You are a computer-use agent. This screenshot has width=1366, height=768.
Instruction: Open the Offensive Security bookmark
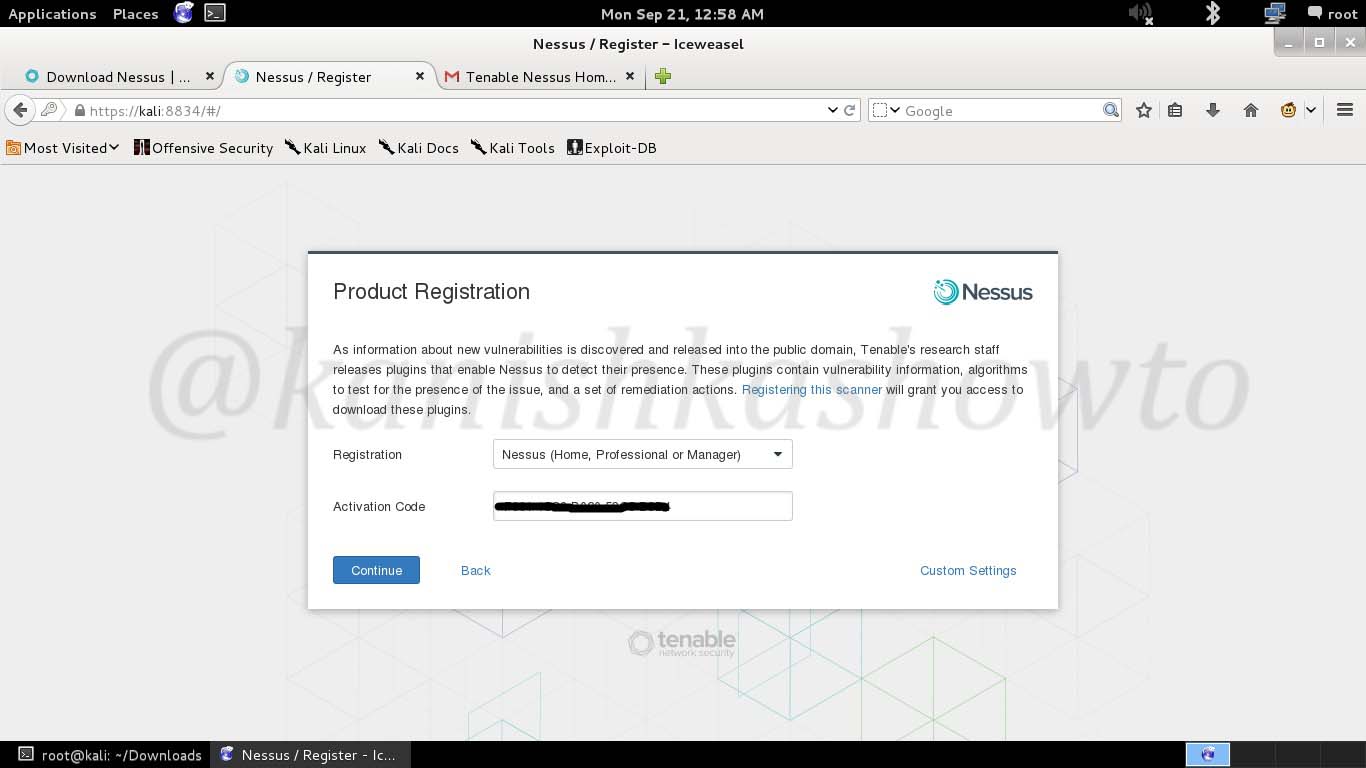pos(203,148)
